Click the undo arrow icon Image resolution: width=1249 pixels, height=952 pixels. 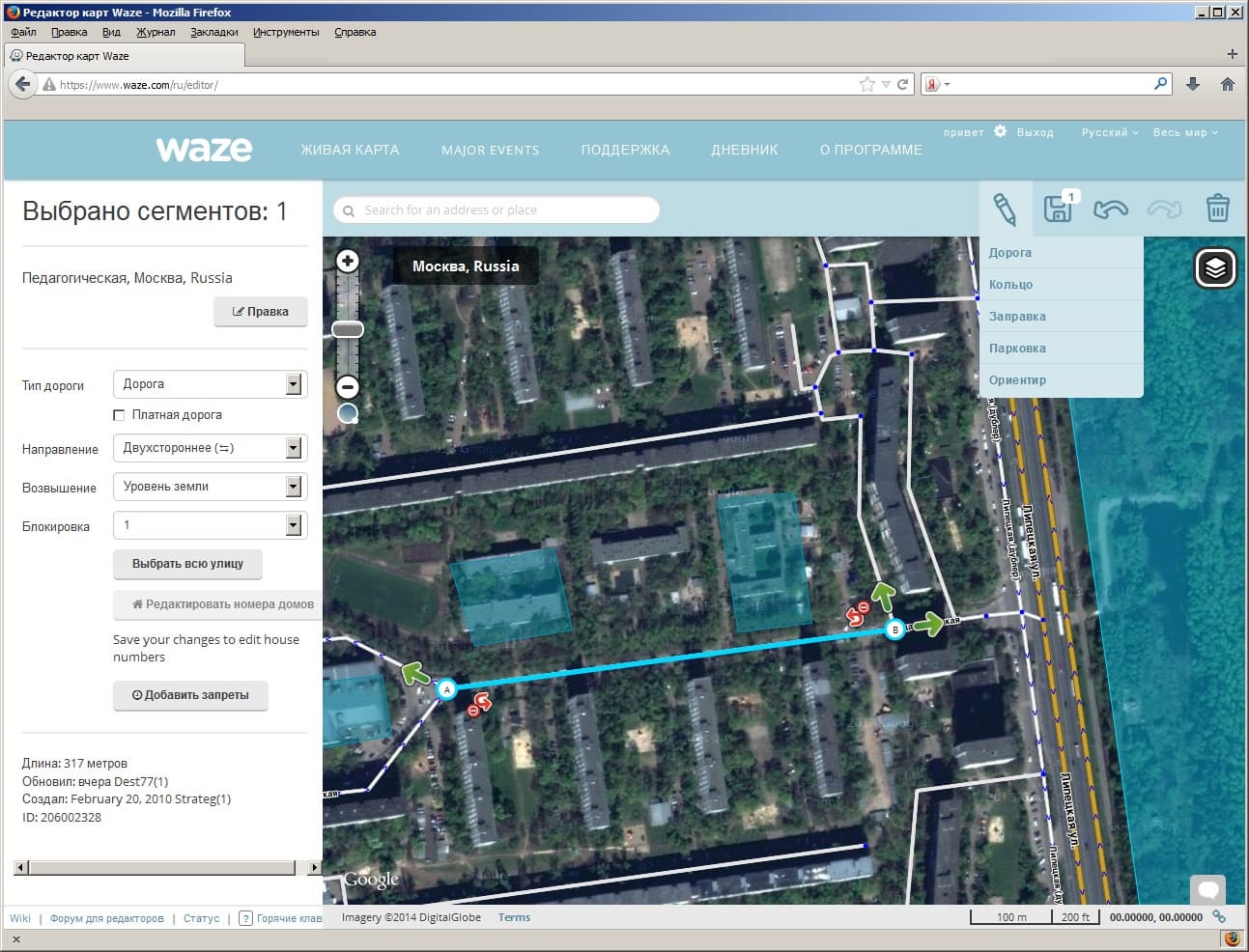1111,209
